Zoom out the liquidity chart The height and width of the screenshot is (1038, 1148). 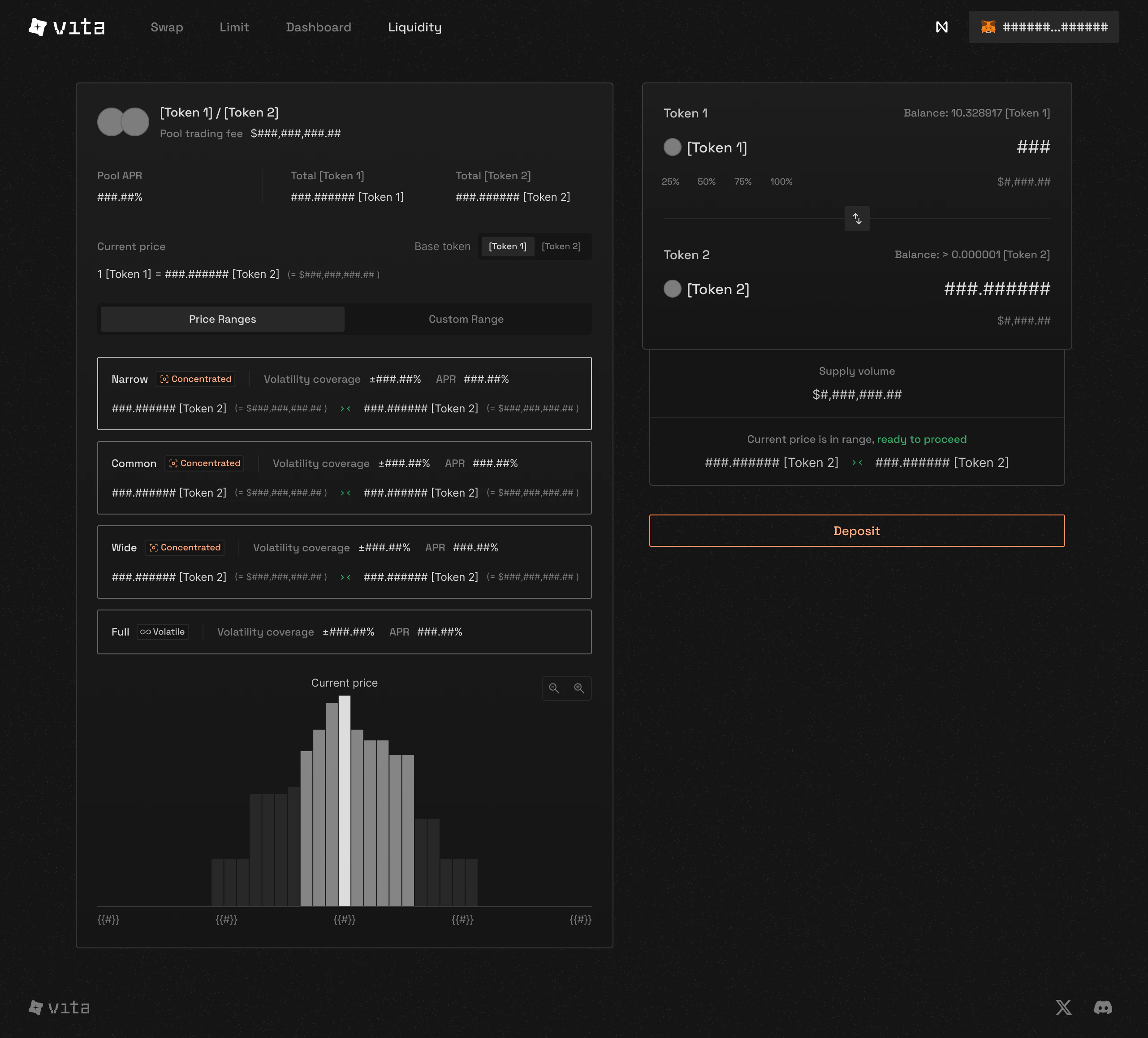pyautogui.click(x=554, y=688)
